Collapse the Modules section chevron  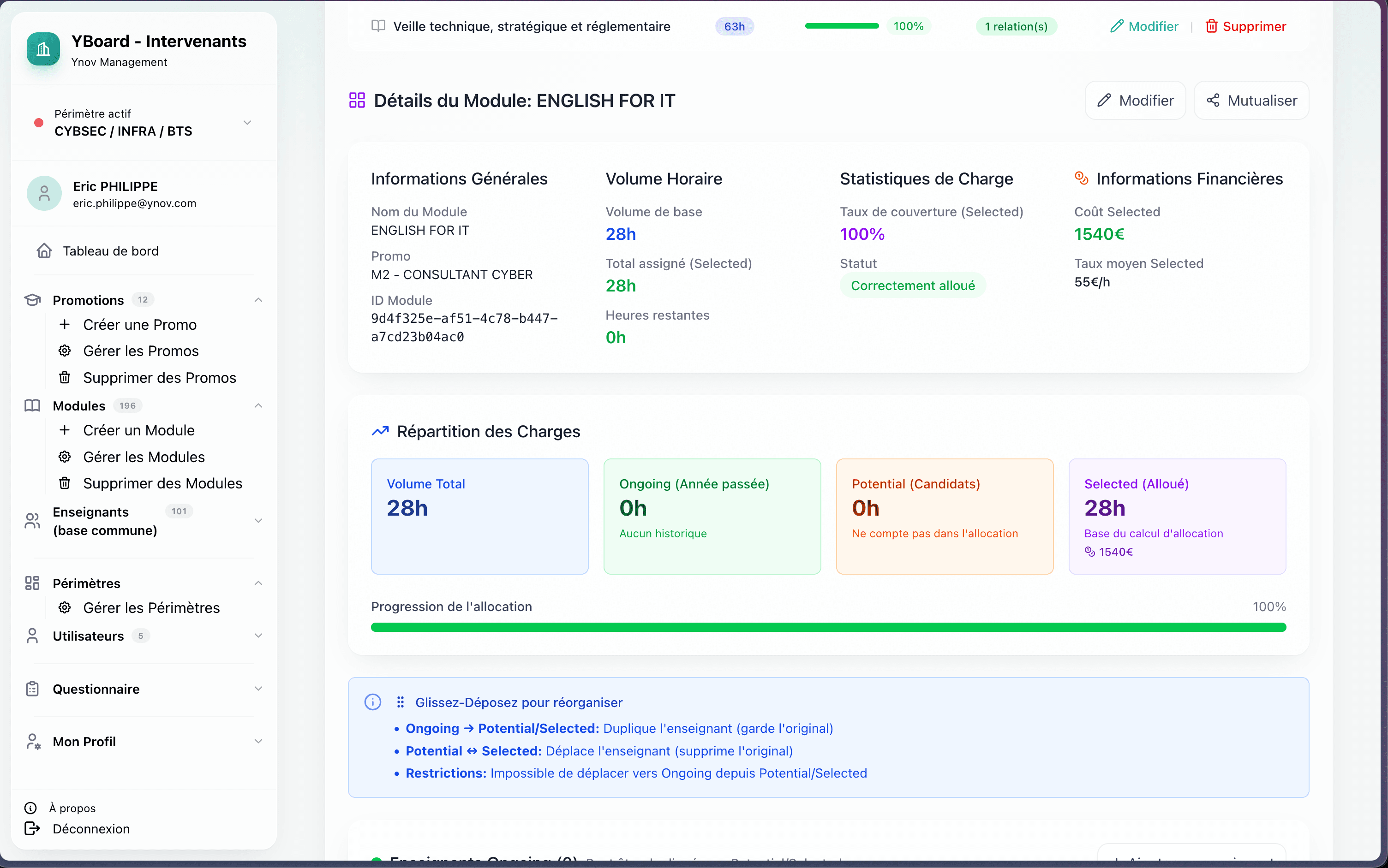tap(258, 405)
